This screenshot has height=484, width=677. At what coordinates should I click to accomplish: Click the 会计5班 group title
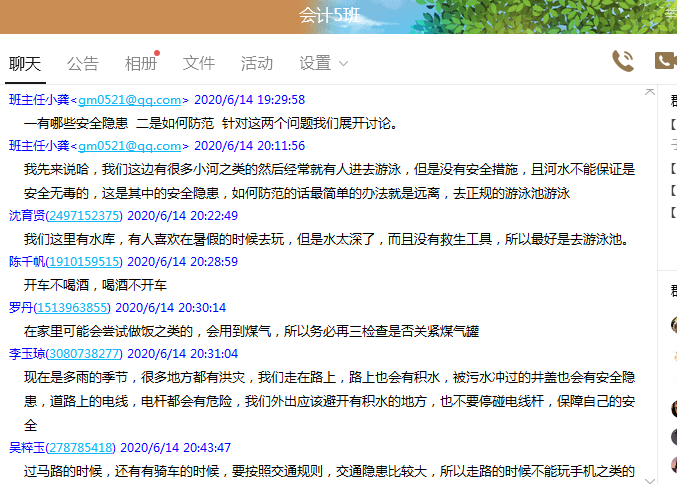329,15
